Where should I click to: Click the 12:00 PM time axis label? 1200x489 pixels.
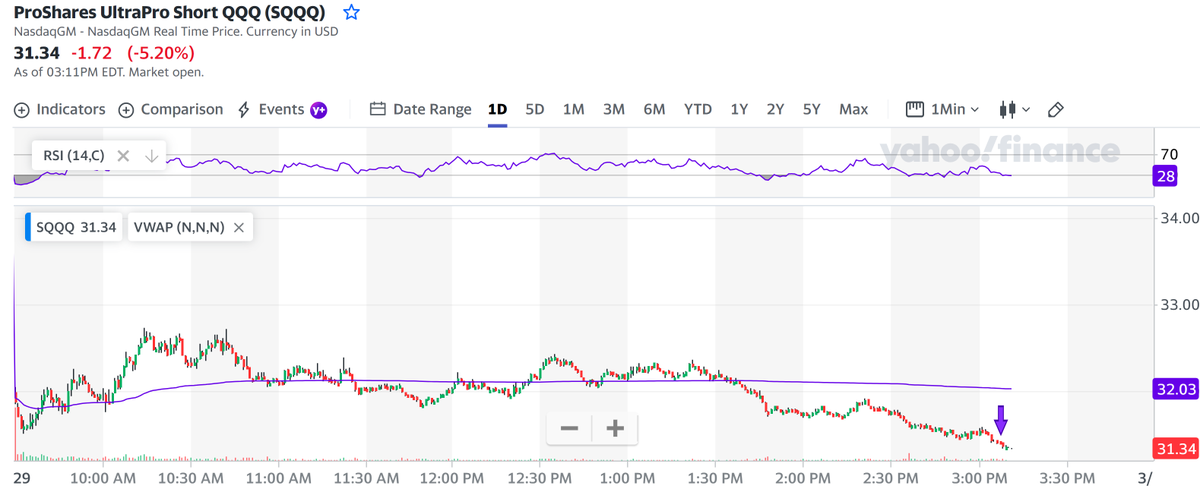tap(451, 478)
